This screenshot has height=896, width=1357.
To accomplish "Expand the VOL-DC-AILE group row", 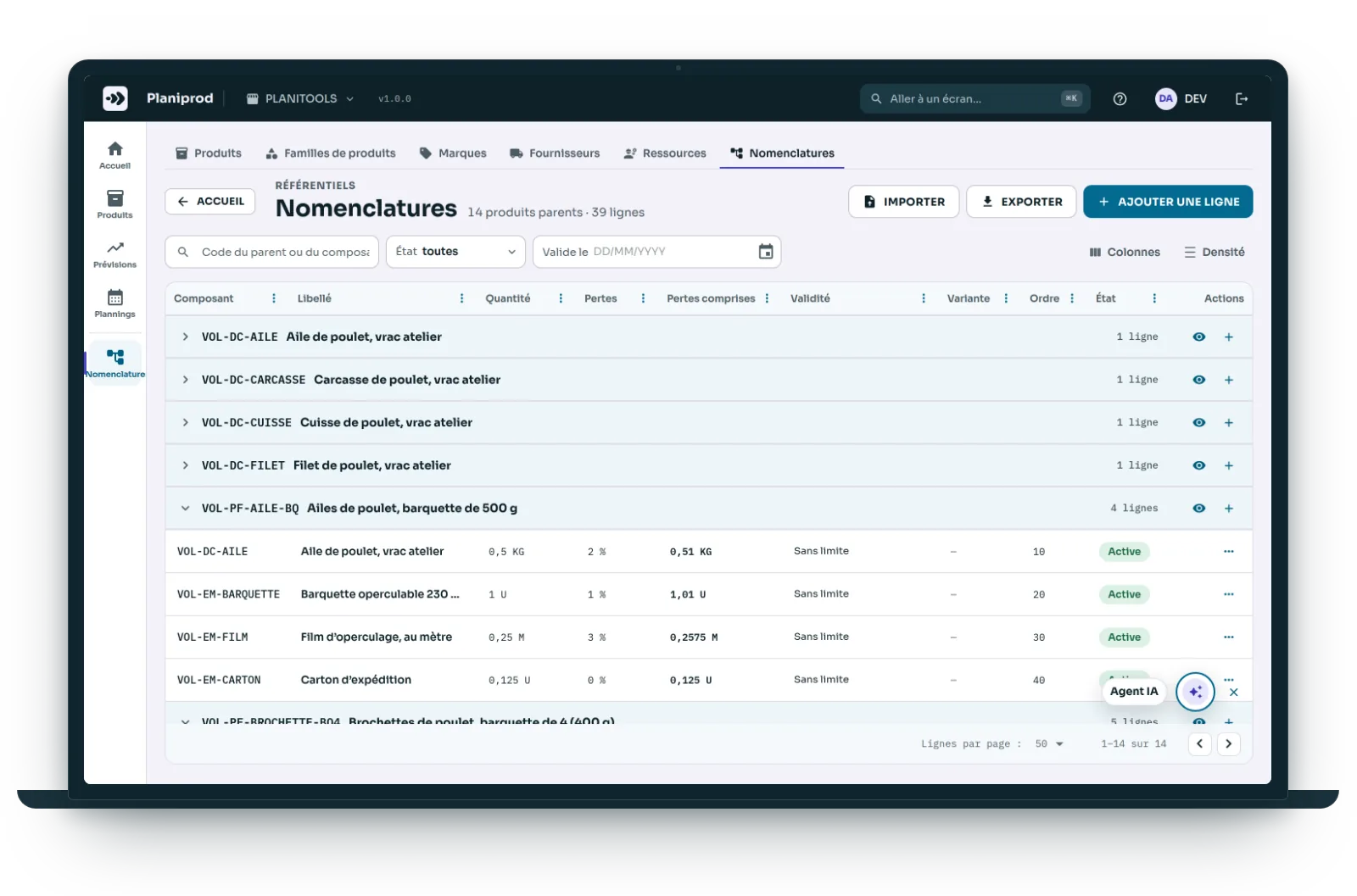I will (x=185, y=337).
